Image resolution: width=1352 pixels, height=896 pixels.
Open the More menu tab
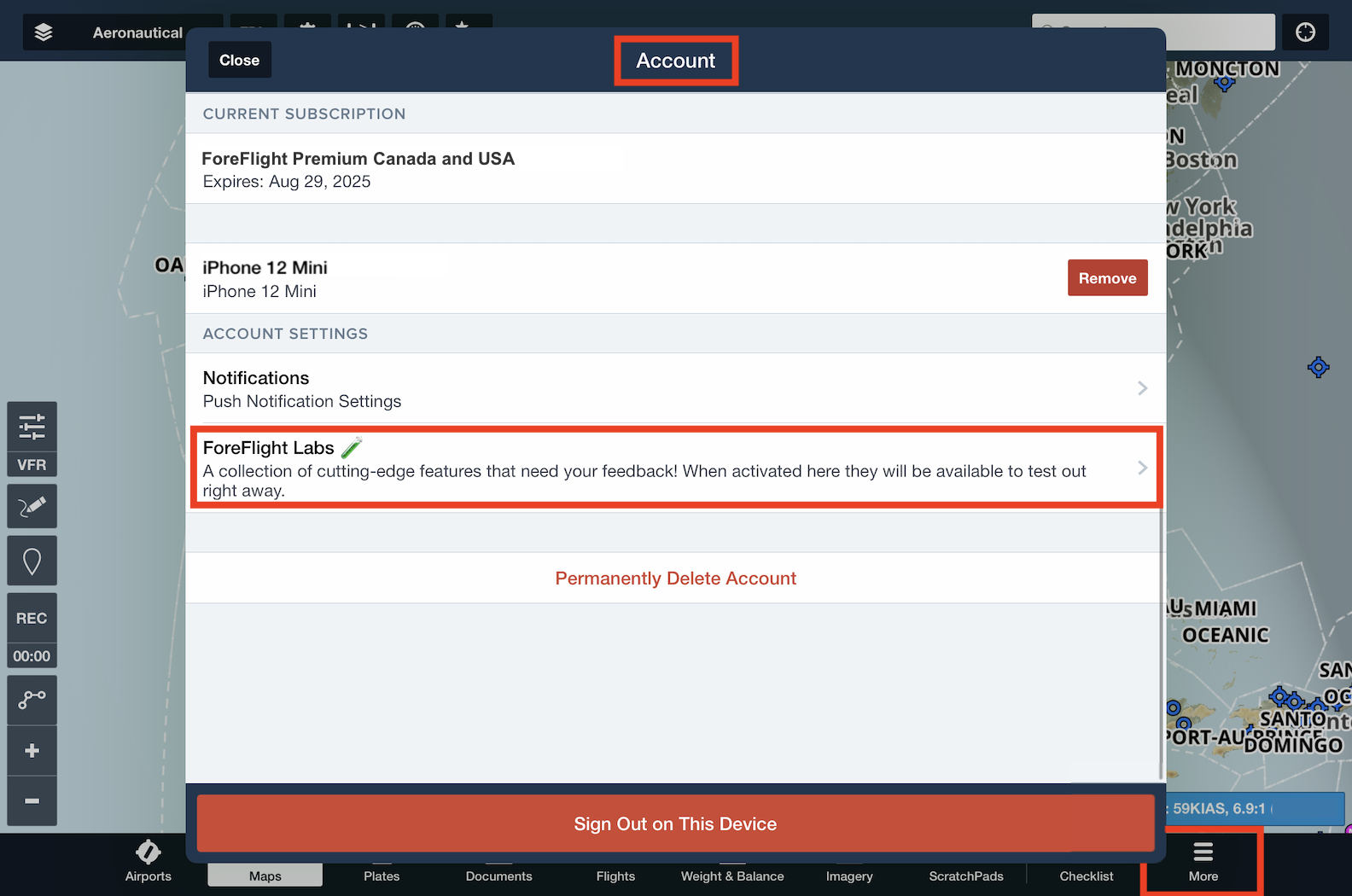1203,862
